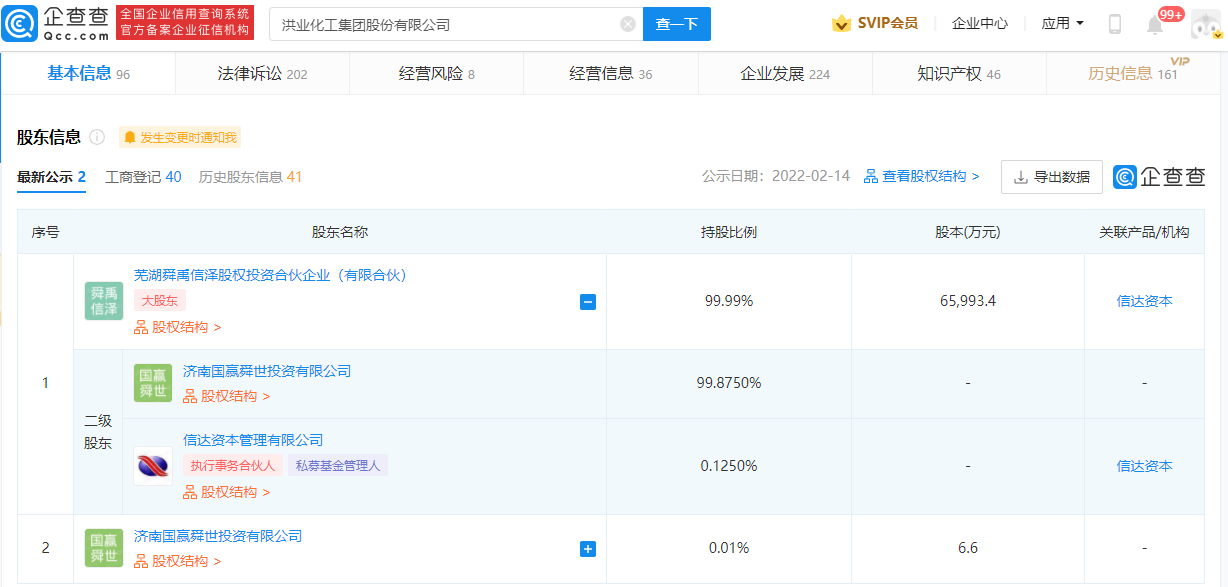Click the 6.6 share capital value
1228x587 pixels.
pyautogui.click(x=967, y=548)
